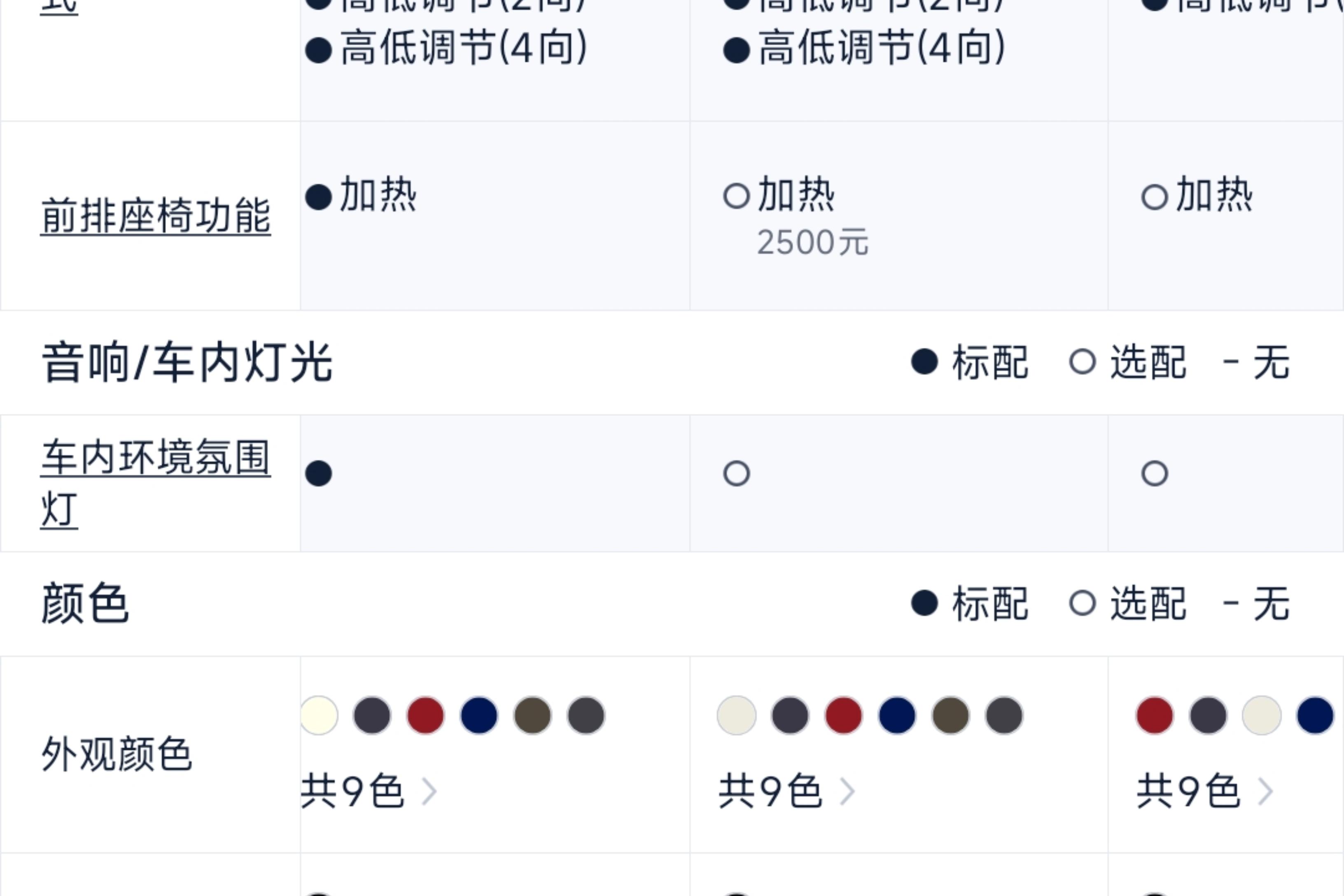Screen dimensions: 1344x896
Task: Click the filled dot beside first-column 加热
Action: tap(319, 197)
